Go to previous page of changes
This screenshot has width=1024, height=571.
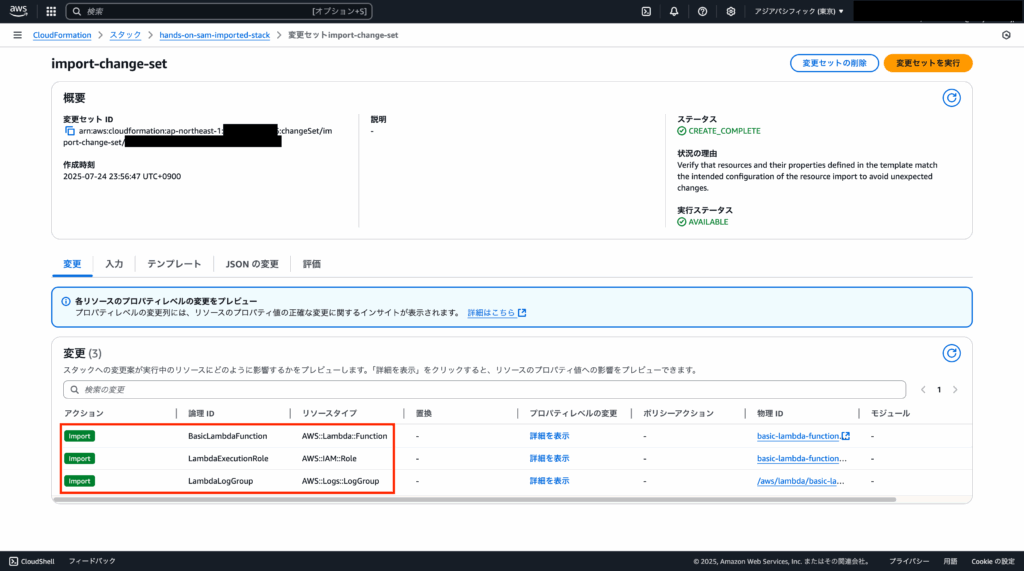(x=923, y=389)
